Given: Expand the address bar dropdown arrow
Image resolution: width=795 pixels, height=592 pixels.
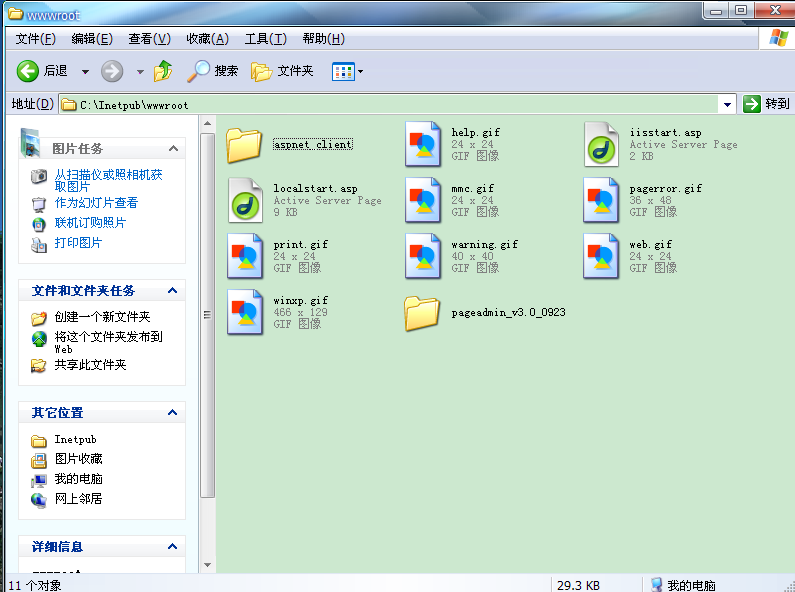Looking at the screenshot, I should pos(727,104).
